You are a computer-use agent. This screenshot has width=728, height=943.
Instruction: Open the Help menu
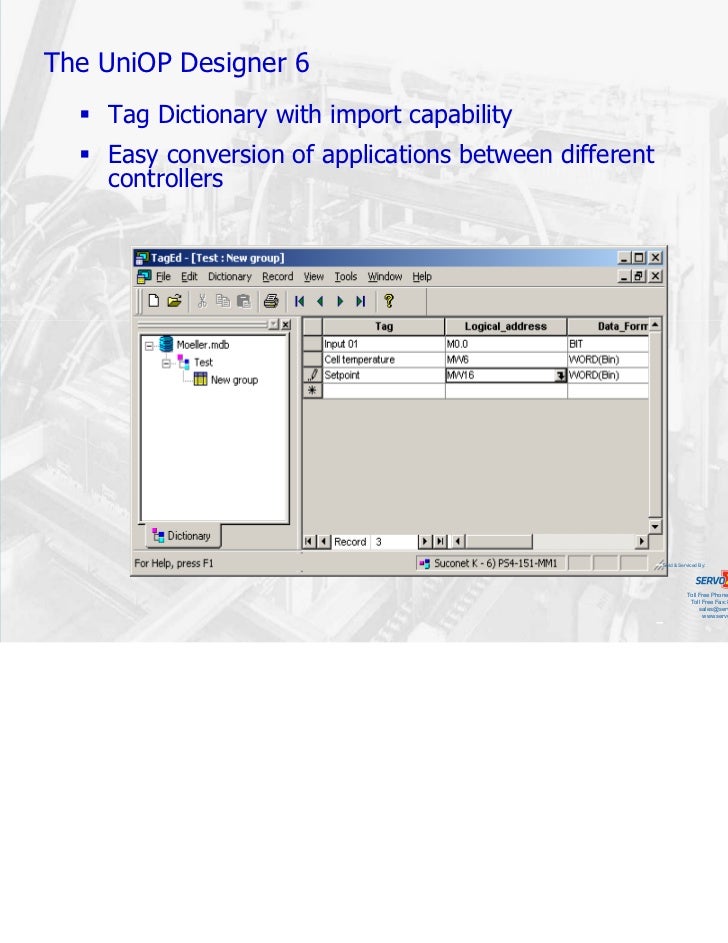[422, 277]
